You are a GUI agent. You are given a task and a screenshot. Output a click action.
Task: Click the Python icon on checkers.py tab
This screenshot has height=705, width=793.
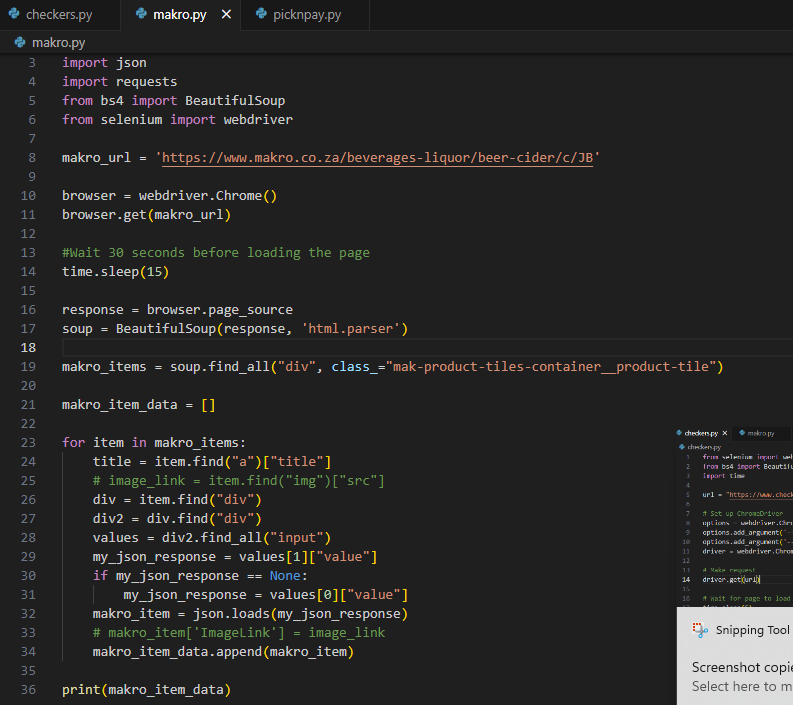pyautogui.click(x=14, y=14)
